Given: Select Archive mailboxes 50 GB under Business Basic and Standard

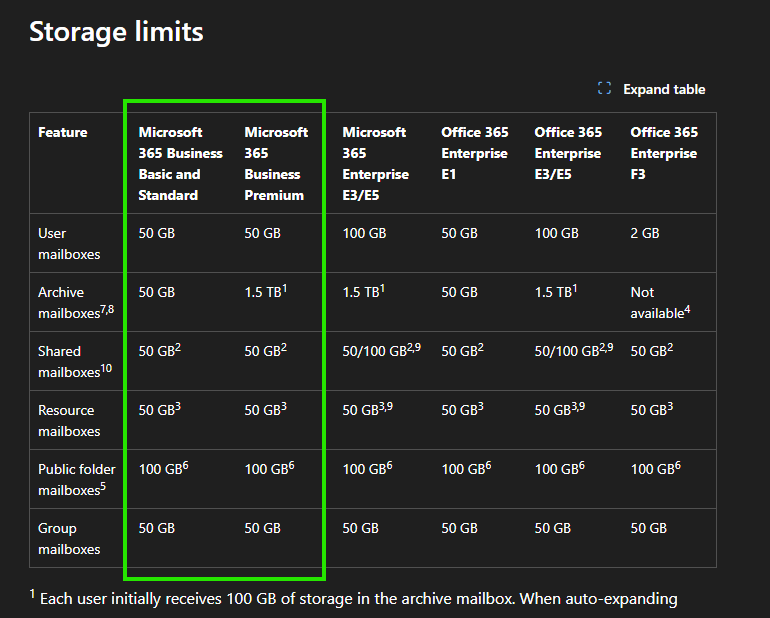Looking at the screenshot, I should (157, 292).
